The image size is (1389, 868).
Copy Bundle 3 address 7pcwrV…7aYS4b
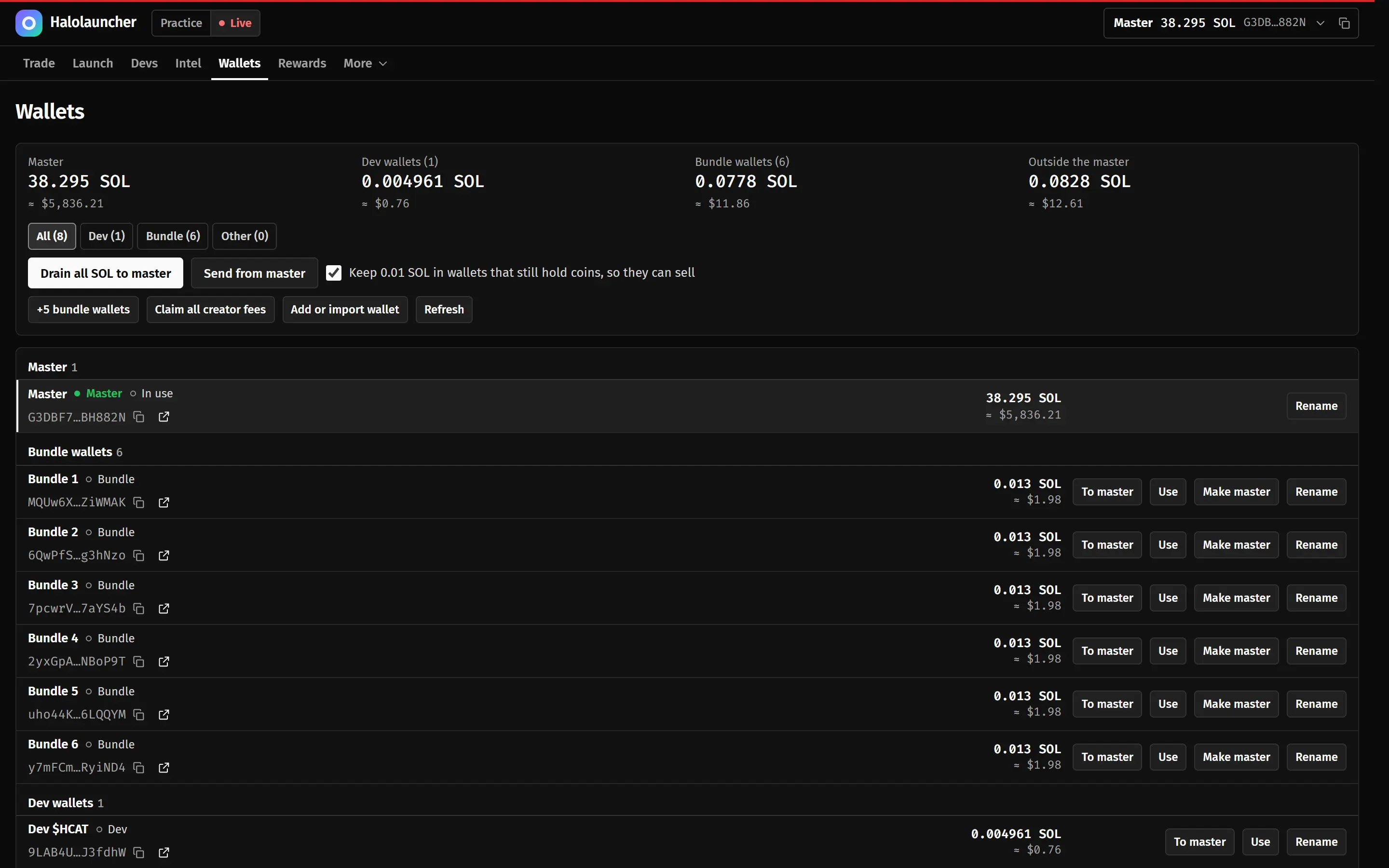coord(139,609)
